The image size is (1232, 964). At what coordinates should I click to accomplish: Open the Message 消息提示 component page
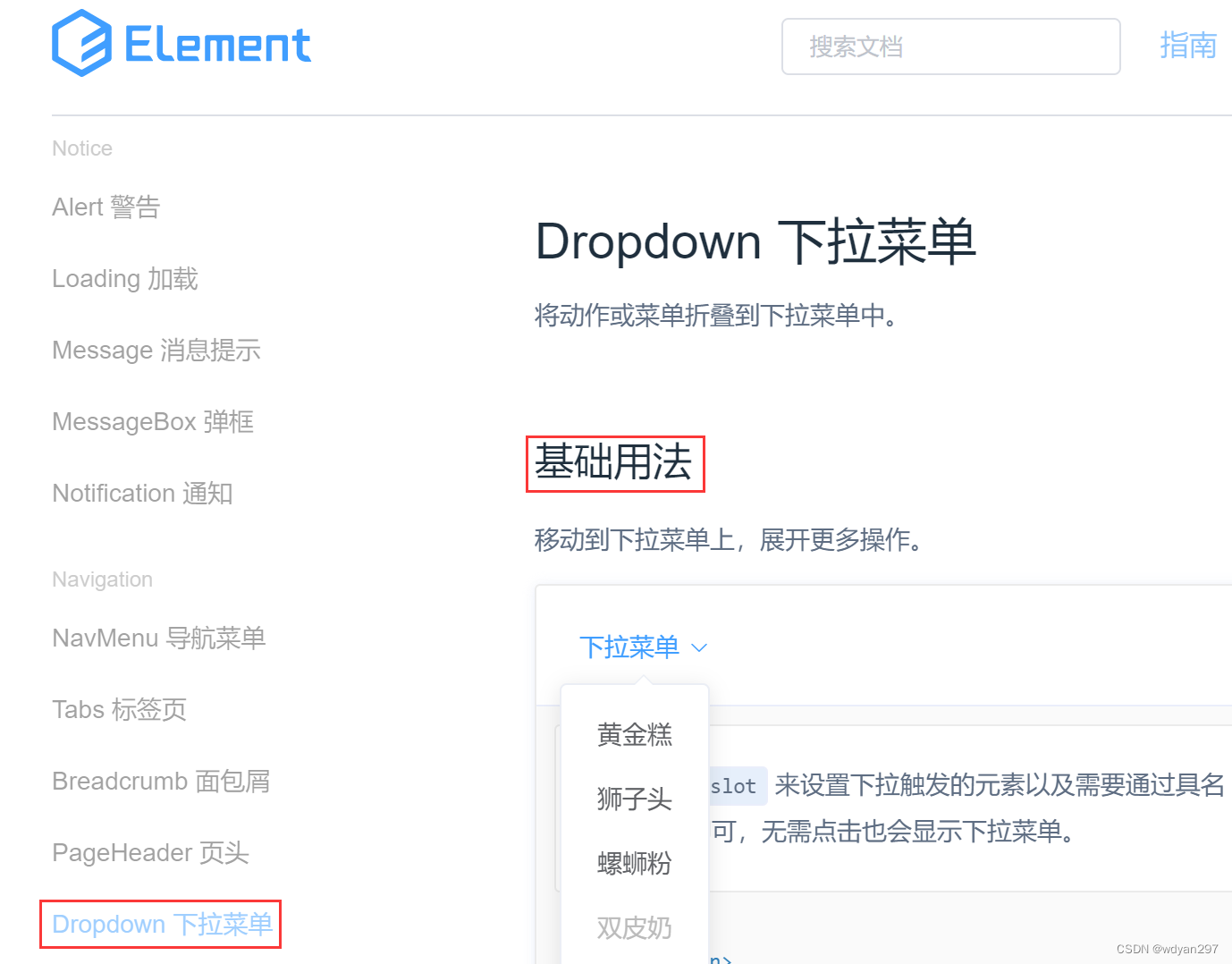point(156,350)
